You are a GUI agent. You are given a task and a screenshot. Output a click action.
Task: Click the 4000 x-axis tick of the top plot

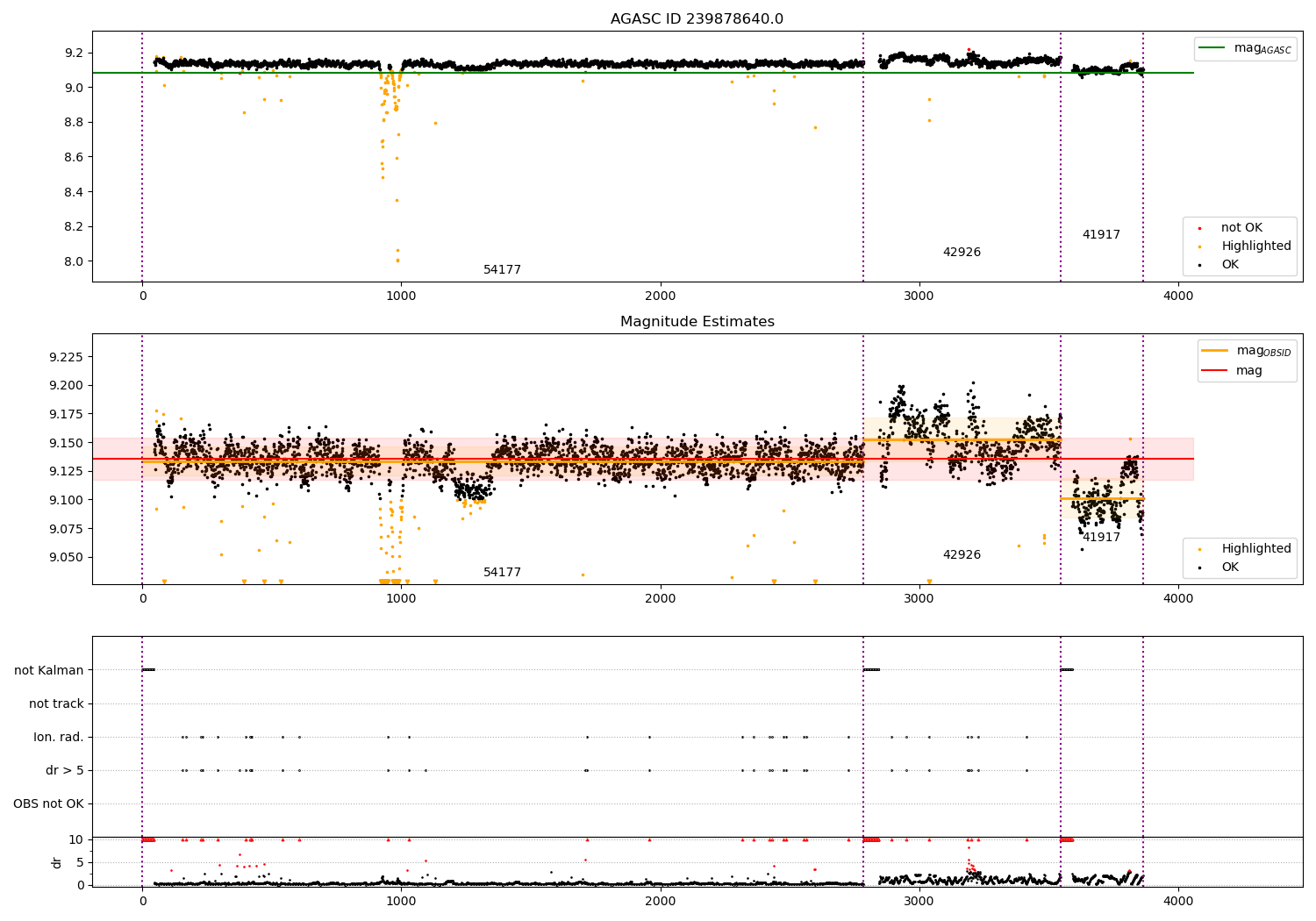pyautogui.click(x=1178, y=296)
